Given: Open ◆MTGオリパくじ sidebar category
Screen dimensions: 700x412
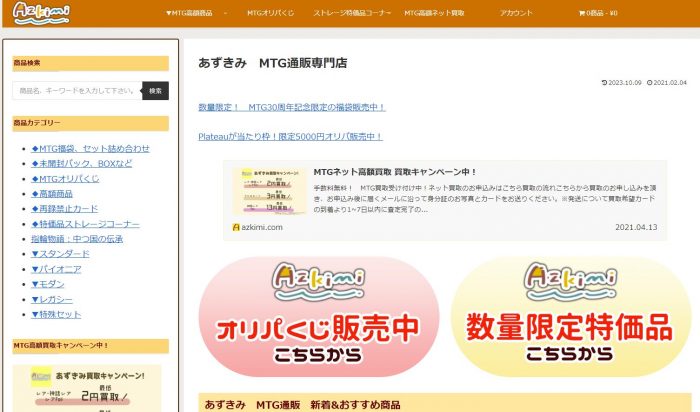Looking at the screenshot, I should (65, 179).
